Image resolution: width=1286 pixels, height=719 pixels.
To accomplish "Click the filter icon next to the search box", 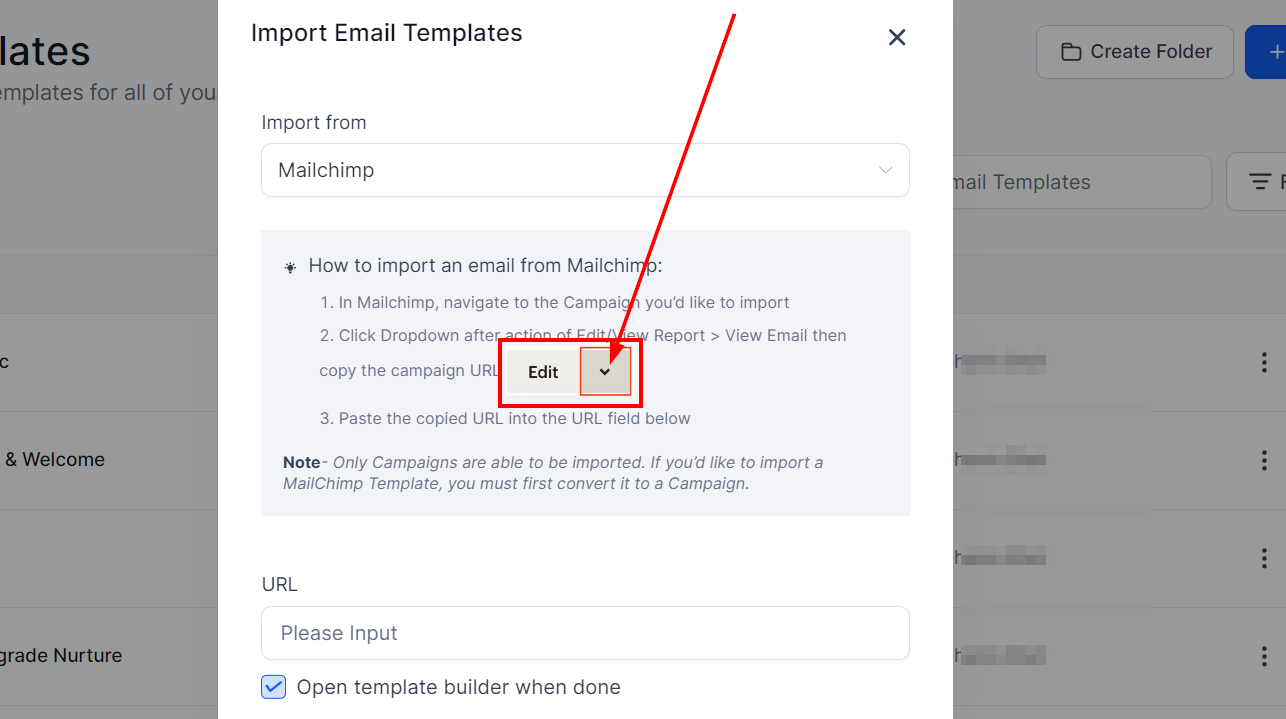I will [1260, 182].
